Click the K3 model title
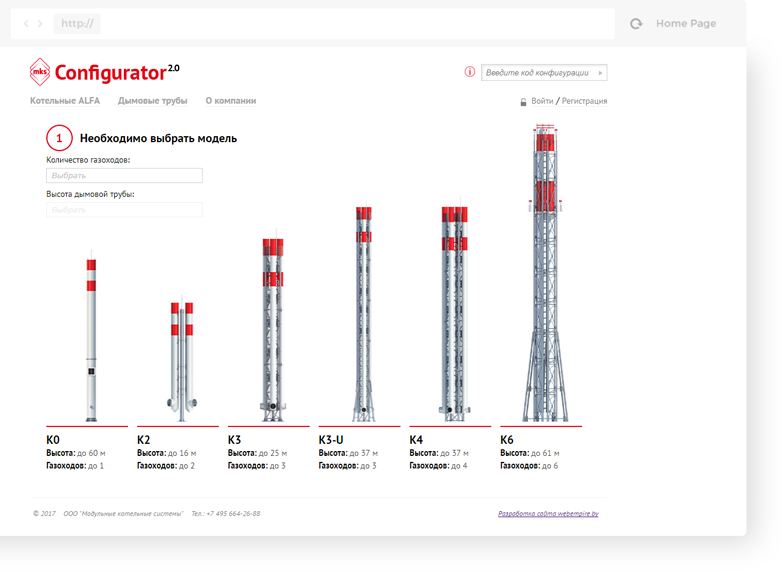This screenshot has height=572, width=784. (234, 440)
